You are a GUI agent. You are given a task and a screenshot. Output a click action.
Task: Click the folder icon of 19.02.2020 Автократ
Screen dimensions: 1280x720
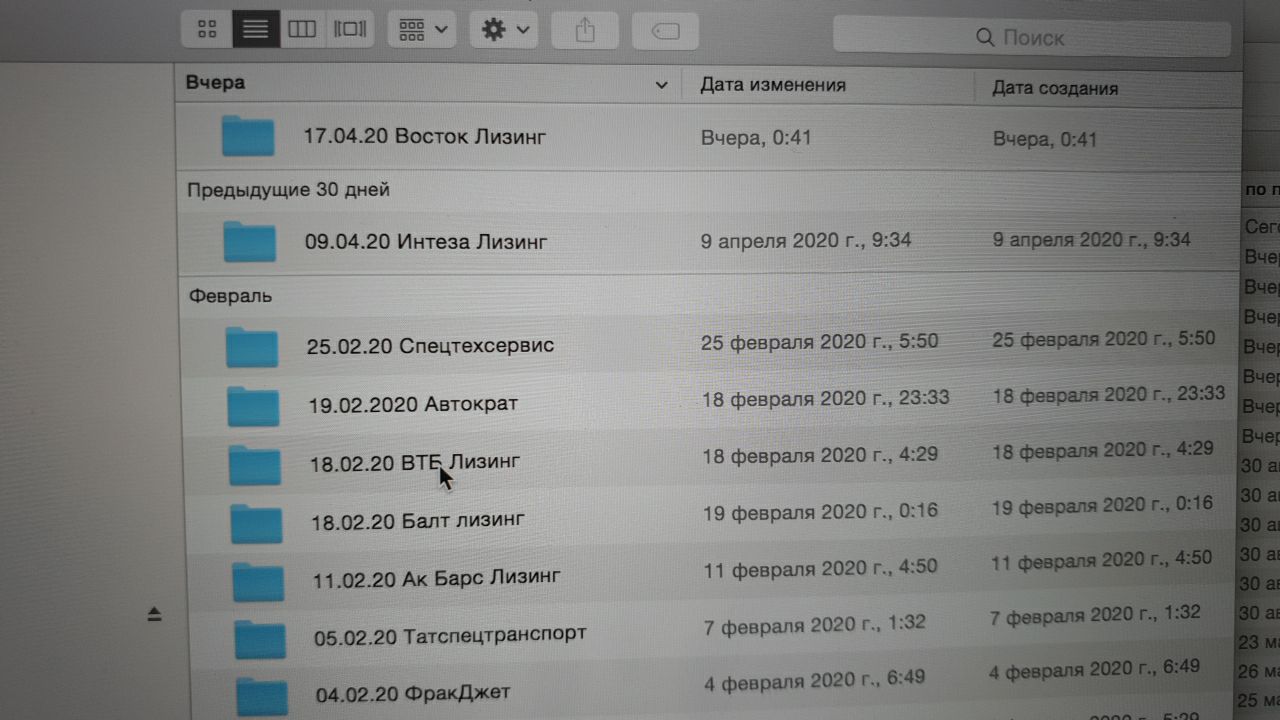coord(253,405)
